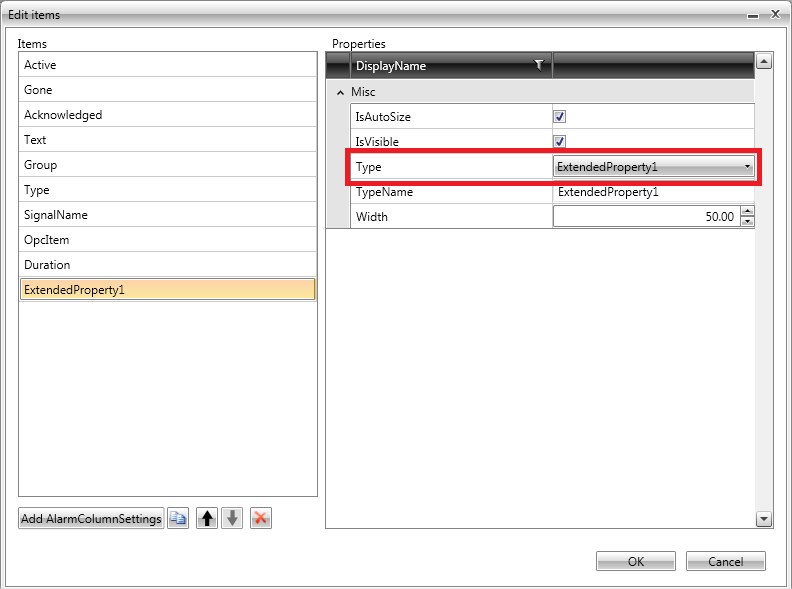
Task: Click the Add AlarmColumnSettings button
Action: pyautogui.click(x=91, y=518)
